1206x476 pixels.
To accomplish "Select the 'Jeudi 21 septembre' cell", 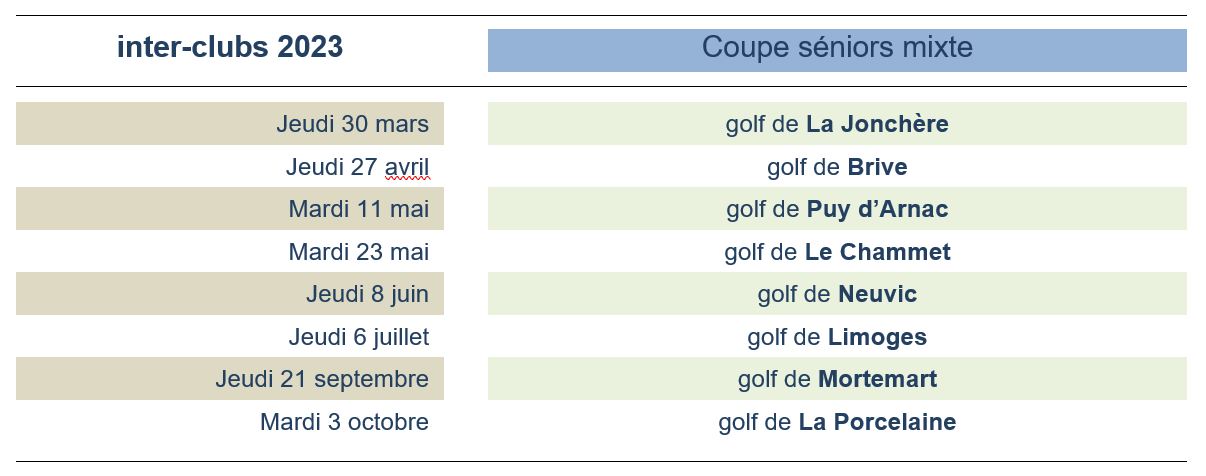I will (230, 379).
